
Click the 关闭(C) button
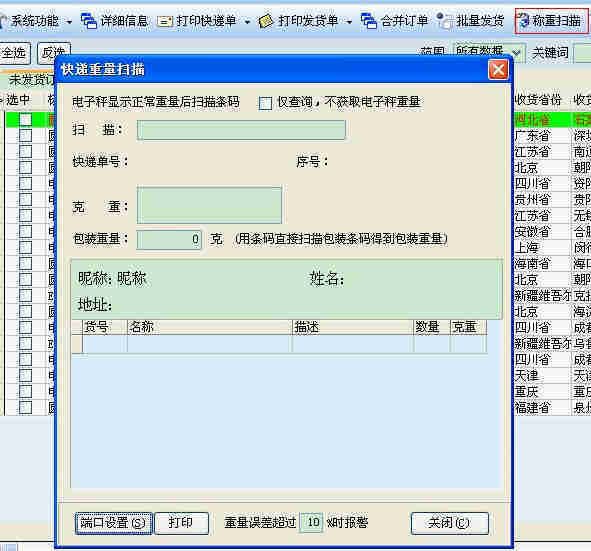(450, 523)
